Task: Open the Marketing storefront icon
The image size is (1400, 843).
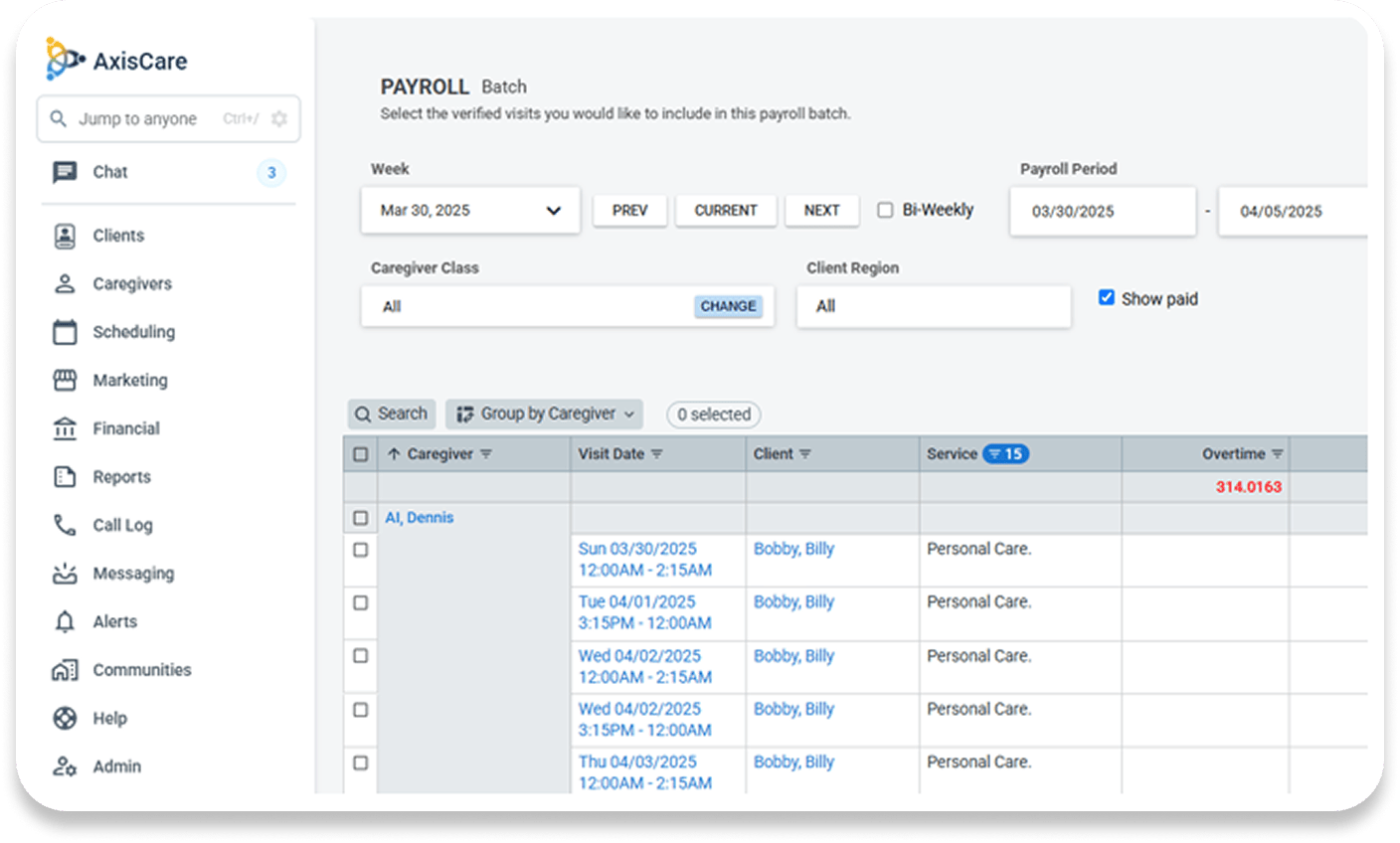Action: click(65, 381)
